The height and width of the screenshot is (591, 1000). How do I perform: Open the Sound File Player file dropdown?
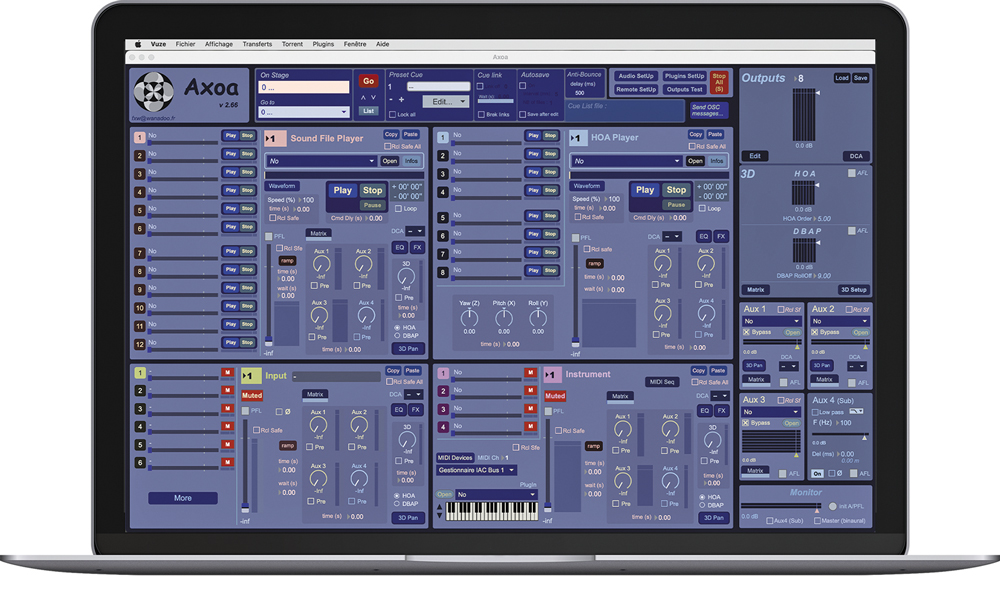tap(321, 161)
